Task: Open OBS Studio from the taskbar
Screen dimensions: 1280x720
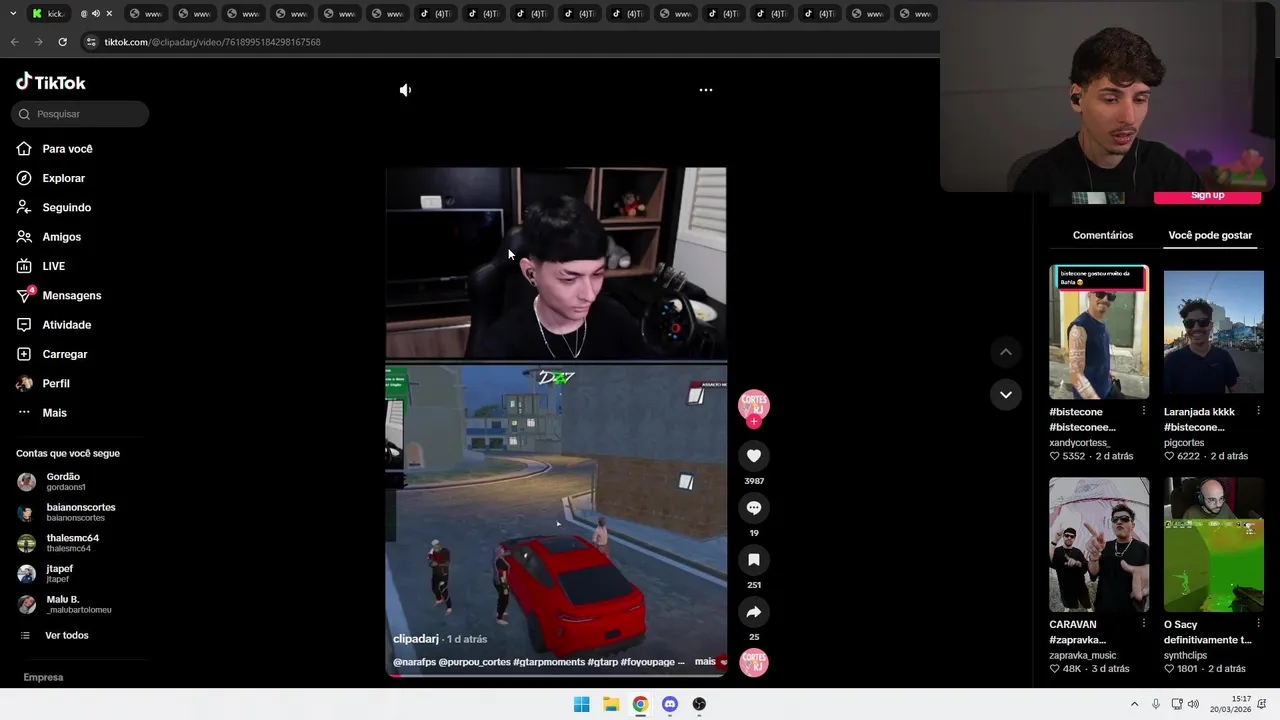Action: tap(699, 704)
